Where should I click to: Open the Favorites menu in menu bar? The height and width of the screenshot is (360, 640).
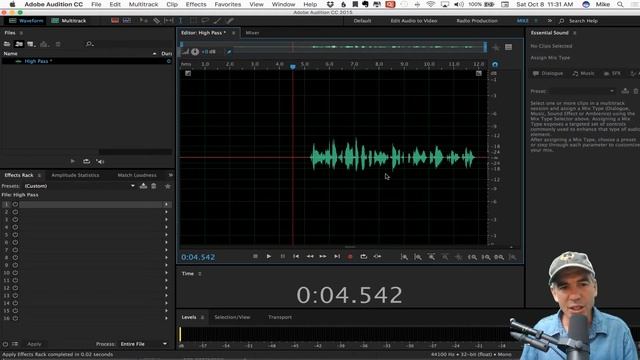pos(227,4)
